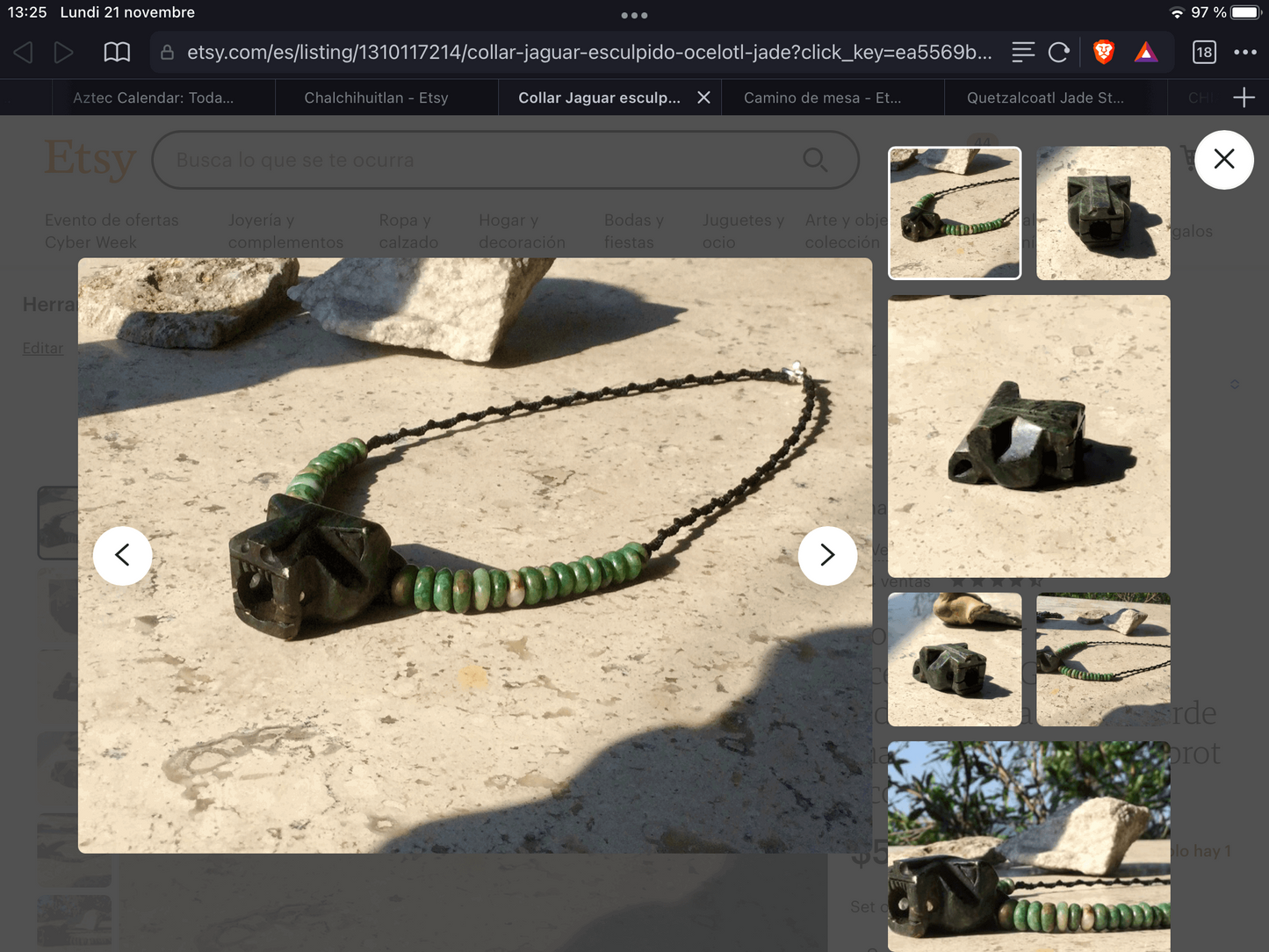Viewport: 1269px width, 952px height.
Task: Add a new tab with plus icon
Action: click(1244, 97)
